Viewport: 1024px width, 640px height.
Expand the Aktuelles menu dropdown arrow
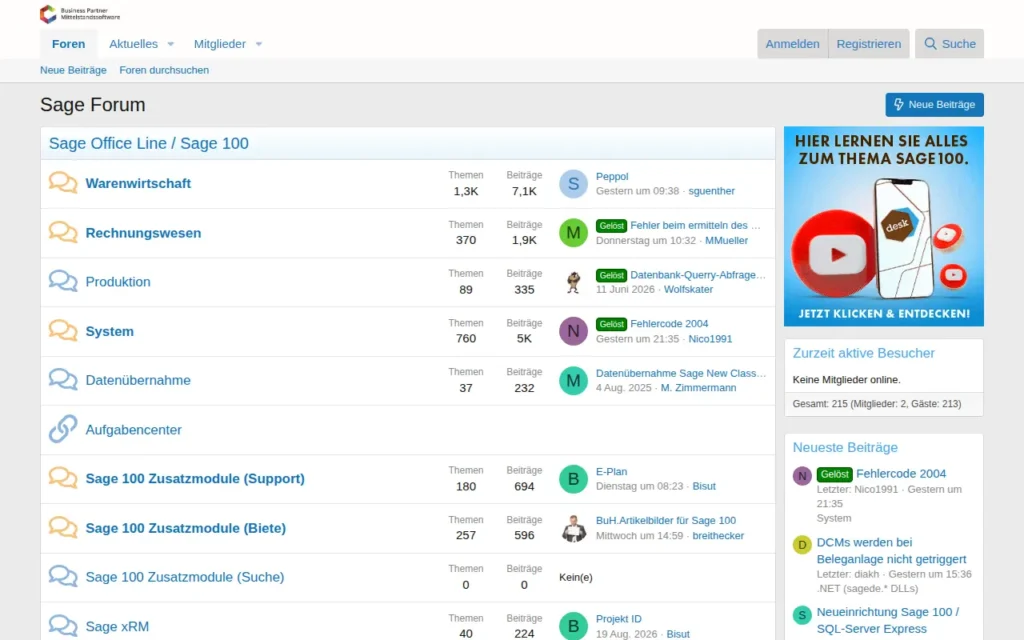(170, 44)
